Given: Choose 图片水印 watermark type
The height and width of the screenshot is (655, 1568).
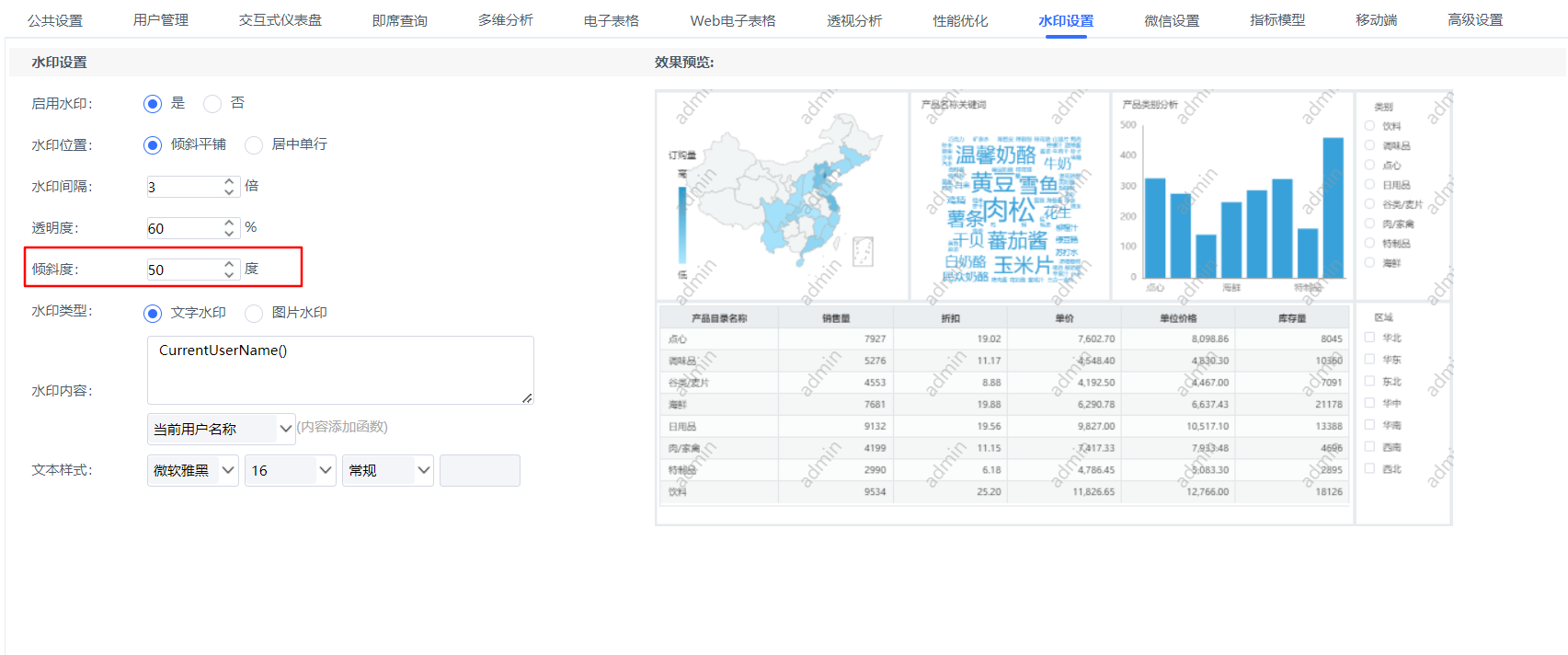Looking at the screenshot, I should (x=254, y=314).
